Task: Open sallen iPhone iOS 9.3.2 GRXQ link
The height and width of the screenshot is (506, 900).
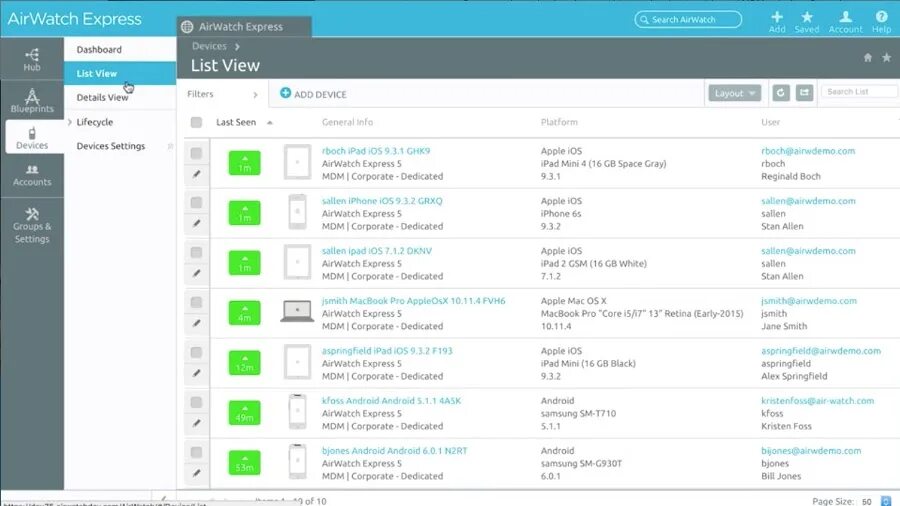Action: 382,201
